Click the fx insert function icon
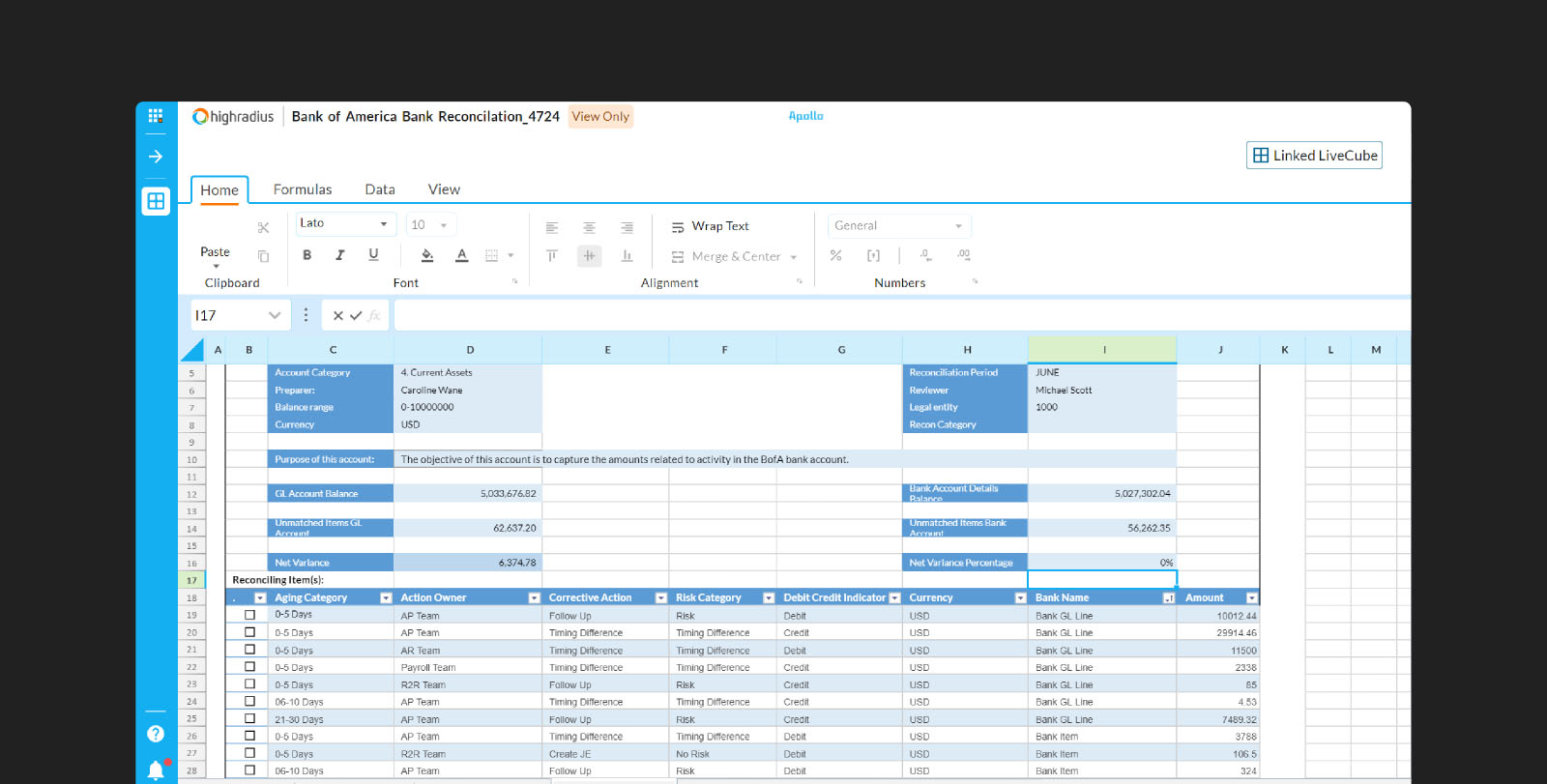 pos(374,315)
